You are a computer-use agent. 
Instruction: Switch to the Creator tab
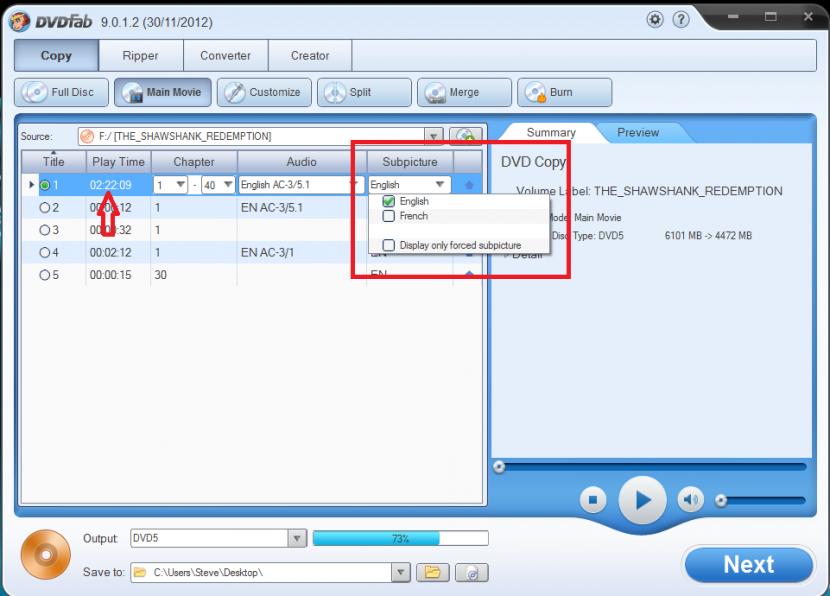[310, 56]
